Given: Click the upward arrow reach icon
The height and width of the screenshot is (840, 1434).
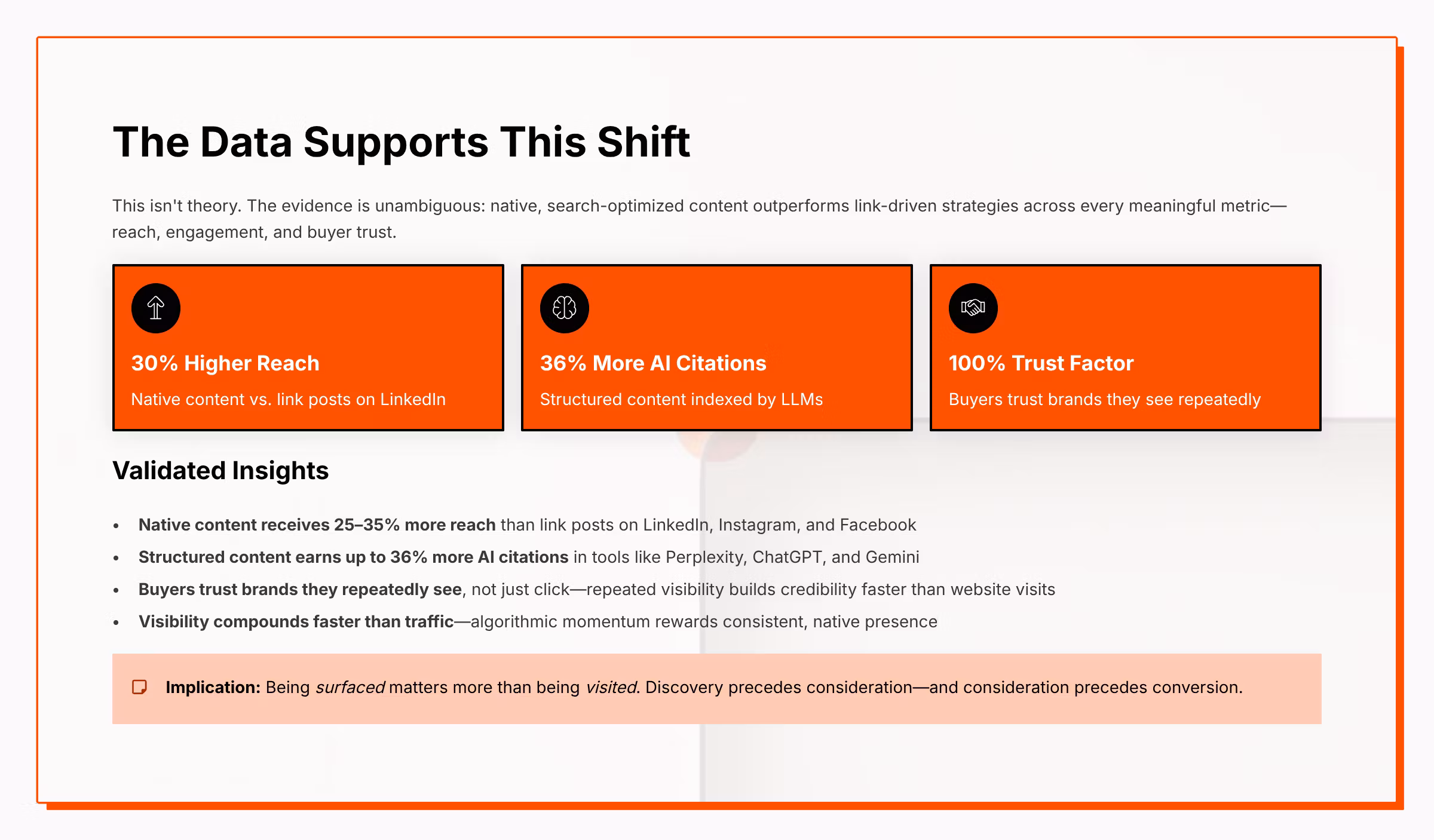Looking at the screenshot, I should [156, 308].
